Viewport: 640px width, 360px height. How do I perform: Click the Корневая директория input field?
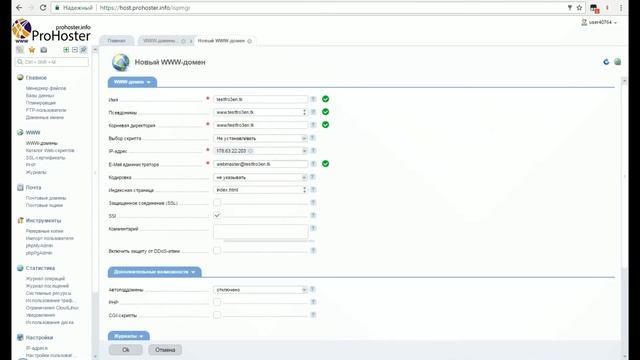point(260,125)
